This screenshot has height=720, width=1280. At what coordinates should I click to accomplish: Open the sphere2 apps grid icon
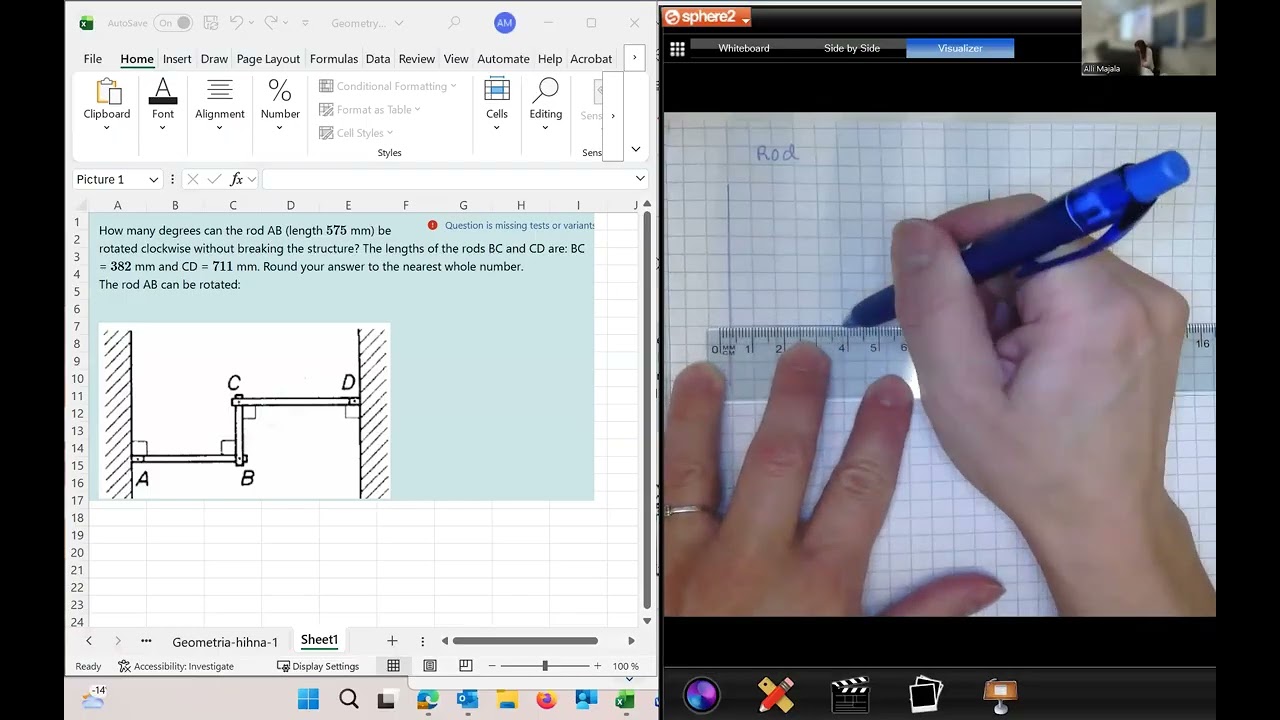[x=677, y=49]
